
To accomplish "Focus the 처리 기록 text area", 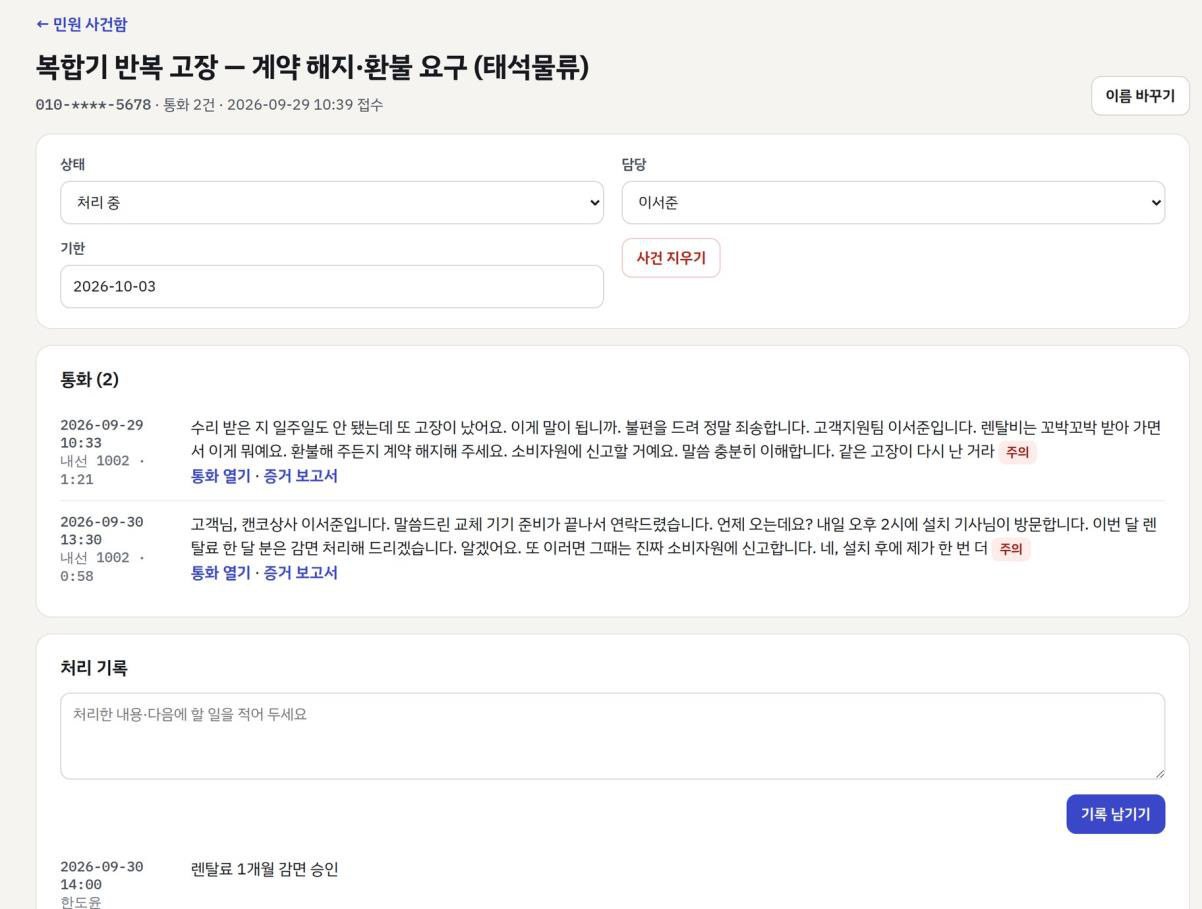I will pos(613,736).
